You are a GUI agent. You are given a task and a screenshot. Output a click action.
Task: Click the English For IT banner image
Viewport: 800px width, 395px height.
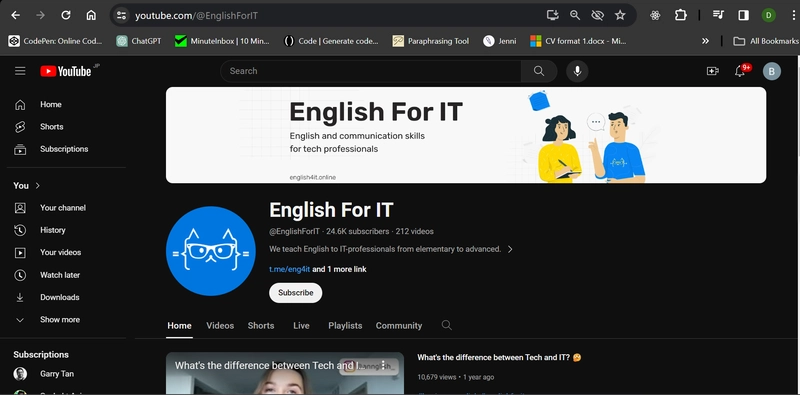[466, 135]
